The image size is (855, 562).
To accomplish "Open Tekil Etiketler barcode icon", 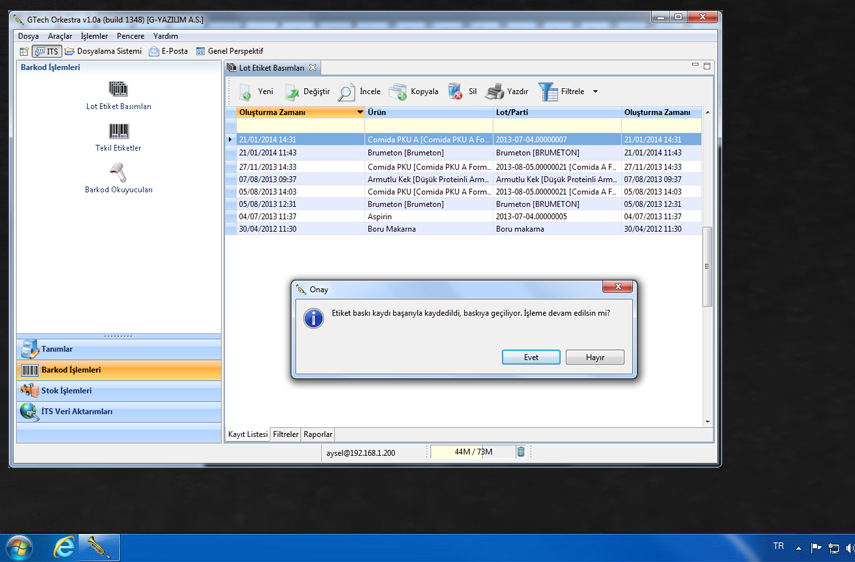I will (118, 131).
